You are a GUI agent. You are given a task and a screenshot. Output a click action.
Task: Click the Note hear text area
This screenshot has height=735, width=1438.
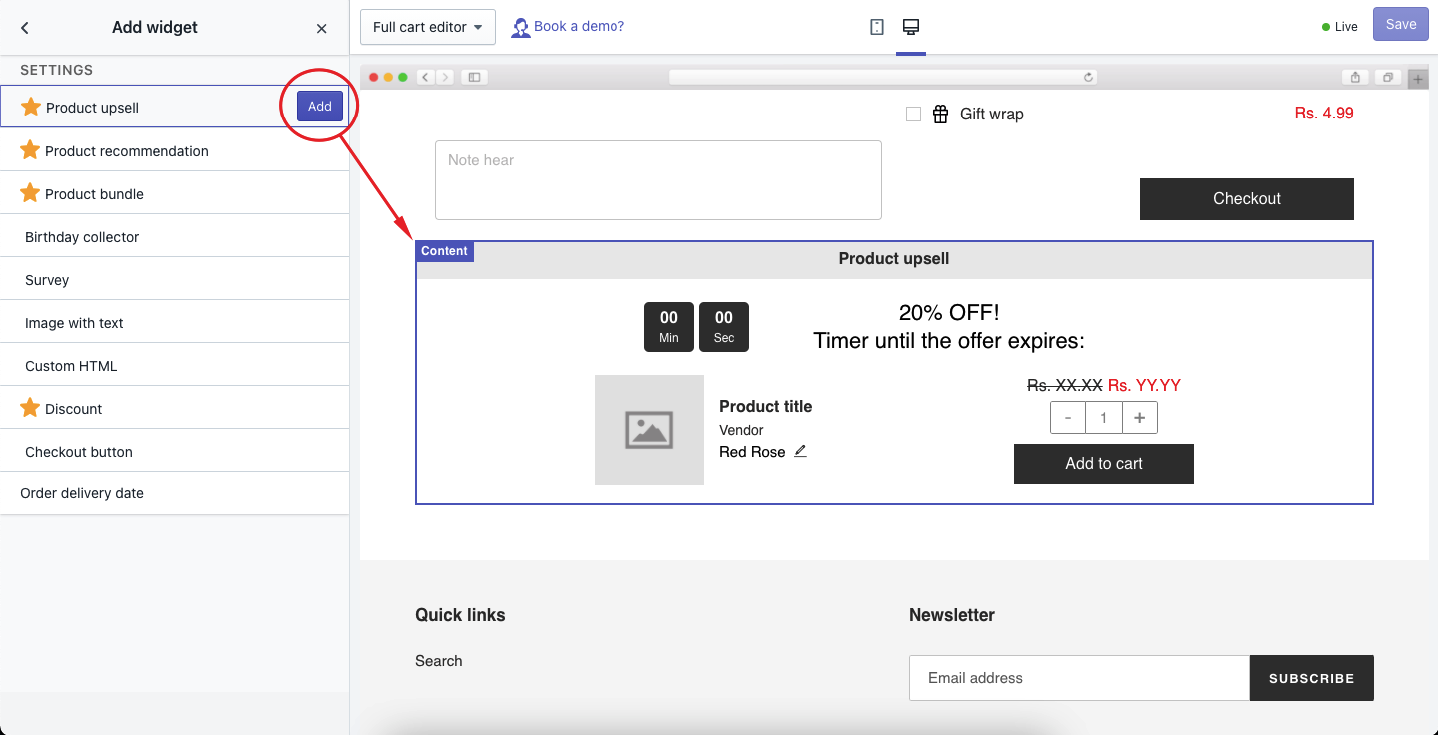(658, 179)
